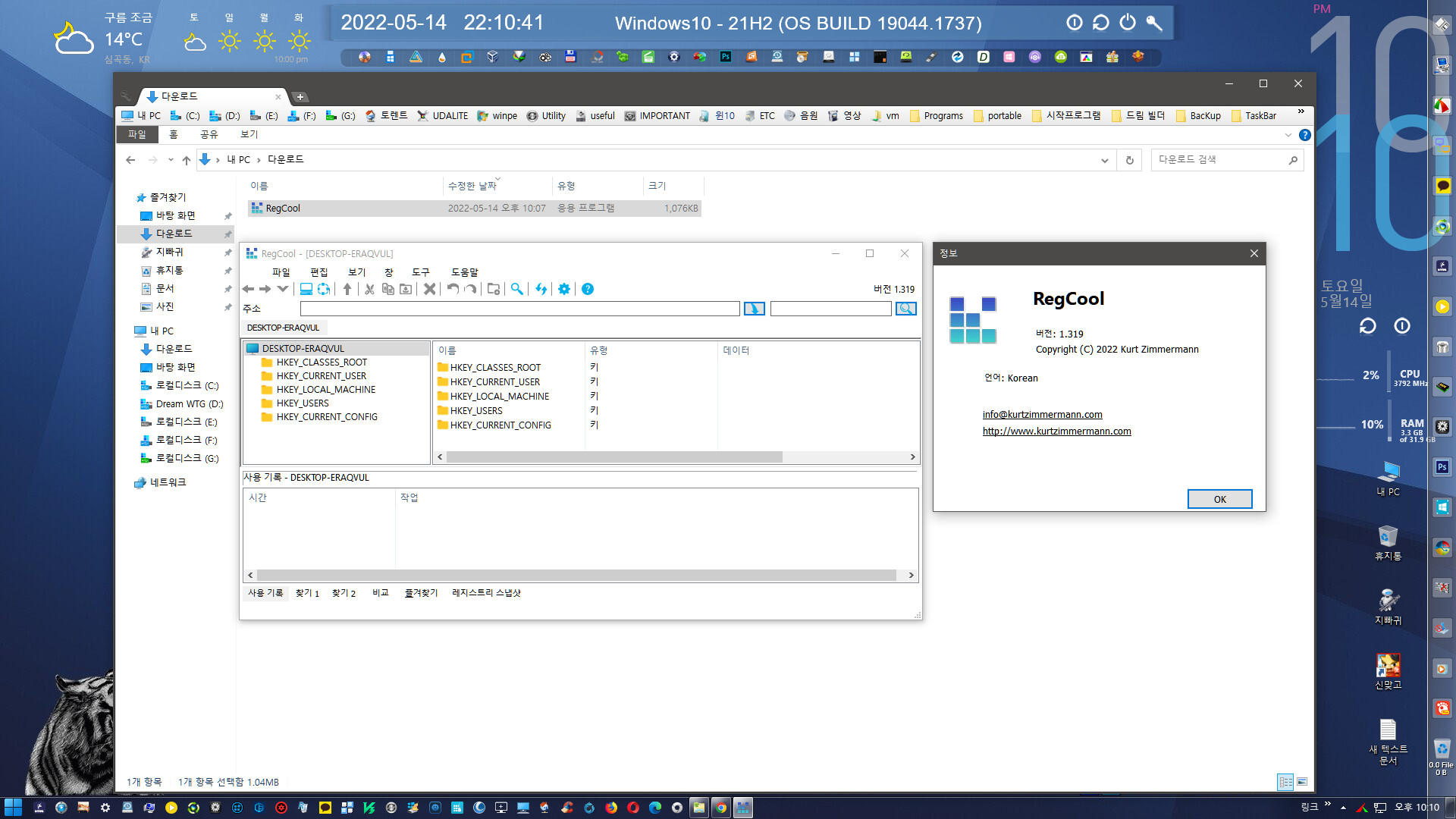
Task: Select HKEY_LOCAL_MACHINE in the RegCool tree
Action: pos(326,390)
